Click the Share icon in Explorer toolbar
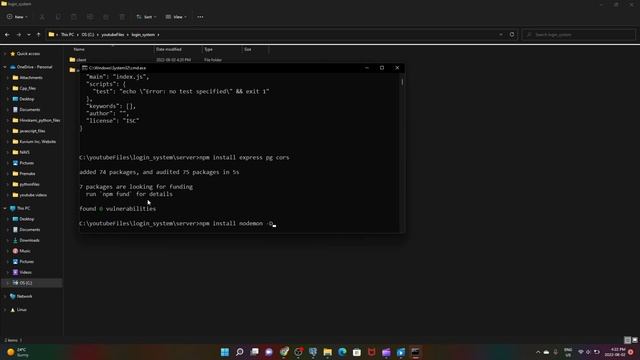The height and width of the screenshot is (360, 640). pos(106,17)
